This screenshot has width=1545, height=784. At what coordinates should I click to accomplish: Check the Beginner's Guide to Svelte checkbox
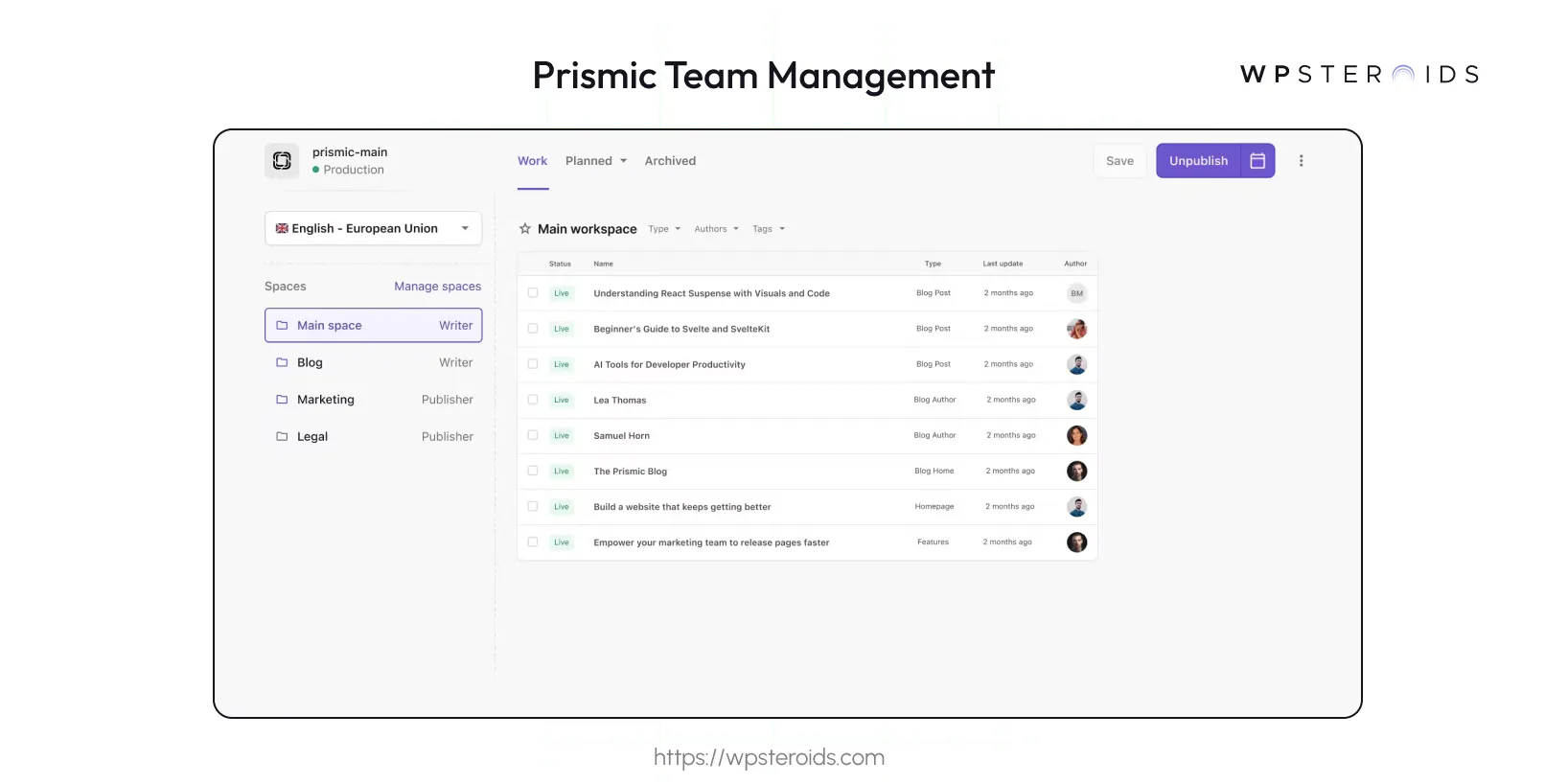(x=533, y=329)
